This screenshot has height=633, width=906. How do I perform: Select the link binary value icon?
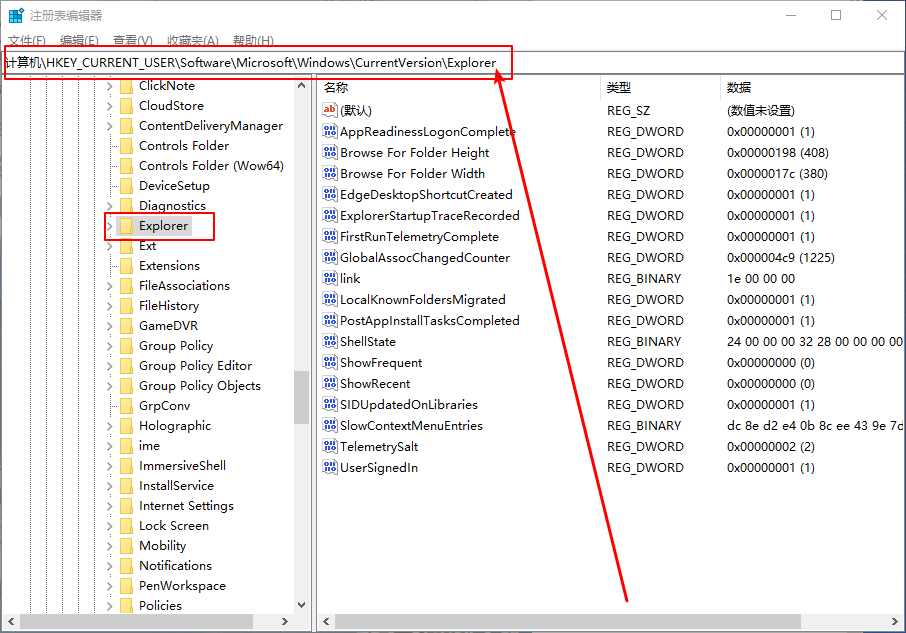point(331,279)
